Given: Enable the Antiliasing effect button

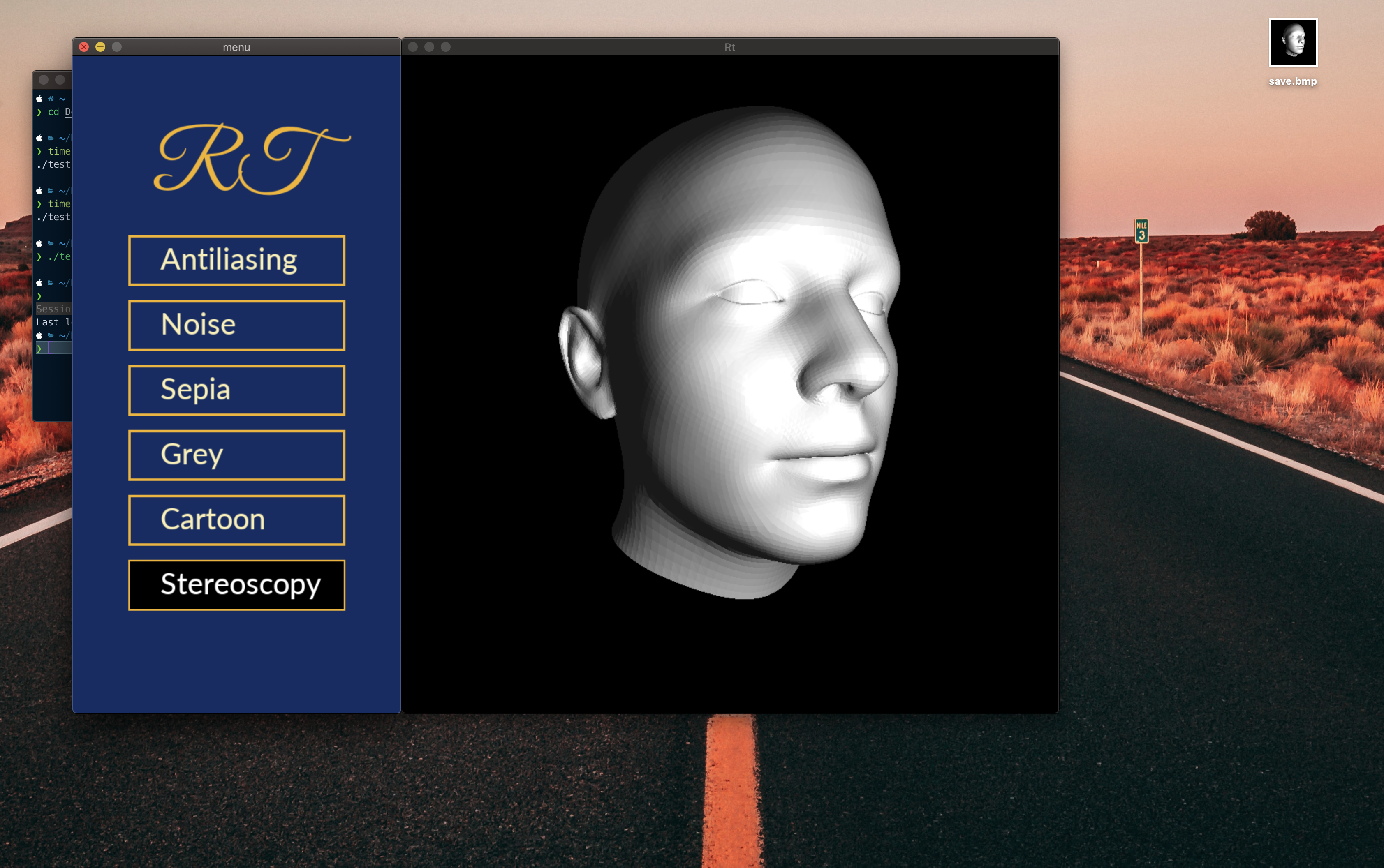Looking at the screenshot, I should click(x=236, y=260).
